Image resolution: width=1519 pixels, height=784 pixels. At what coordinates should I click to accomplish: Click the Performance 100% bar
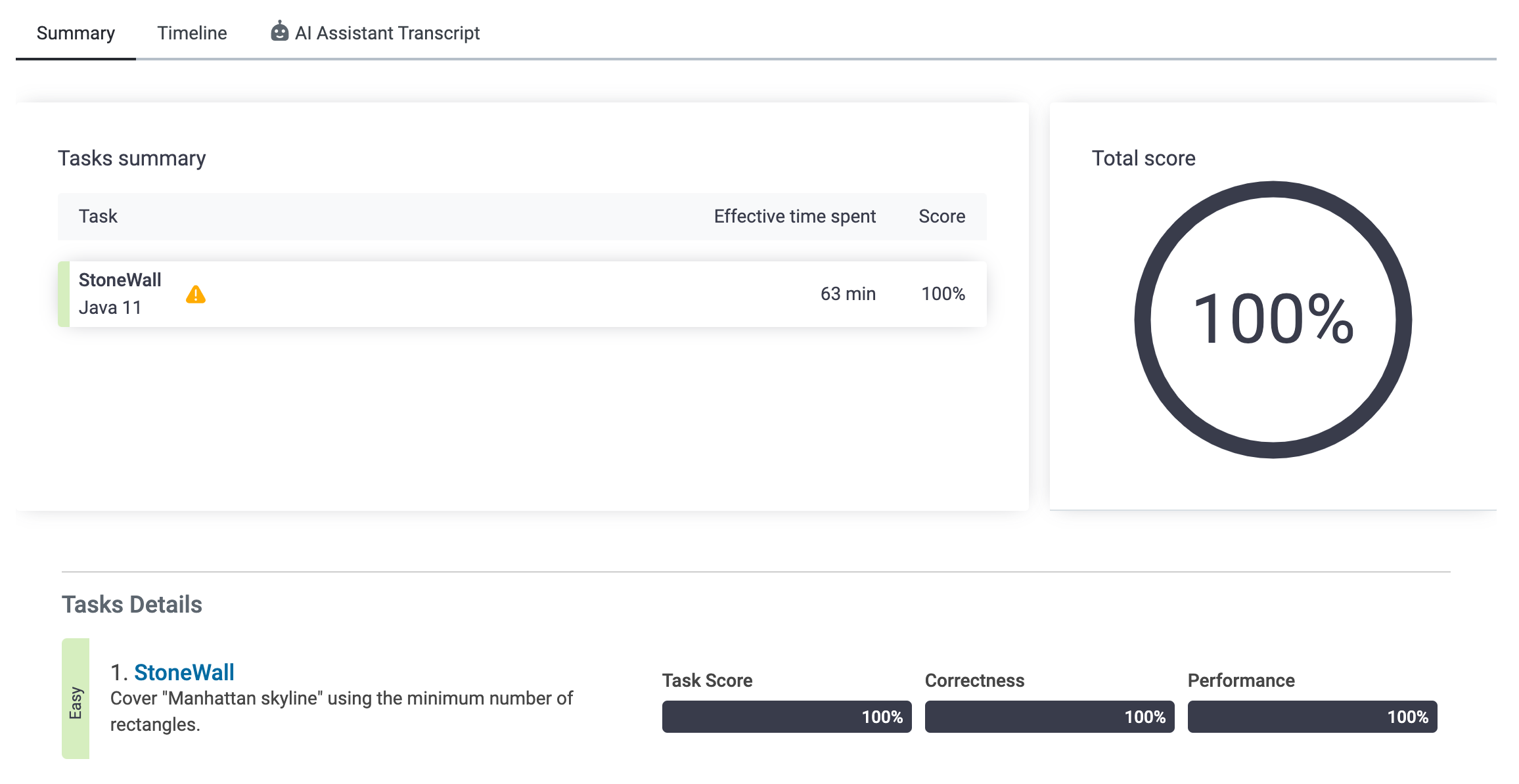(1312, 716)
